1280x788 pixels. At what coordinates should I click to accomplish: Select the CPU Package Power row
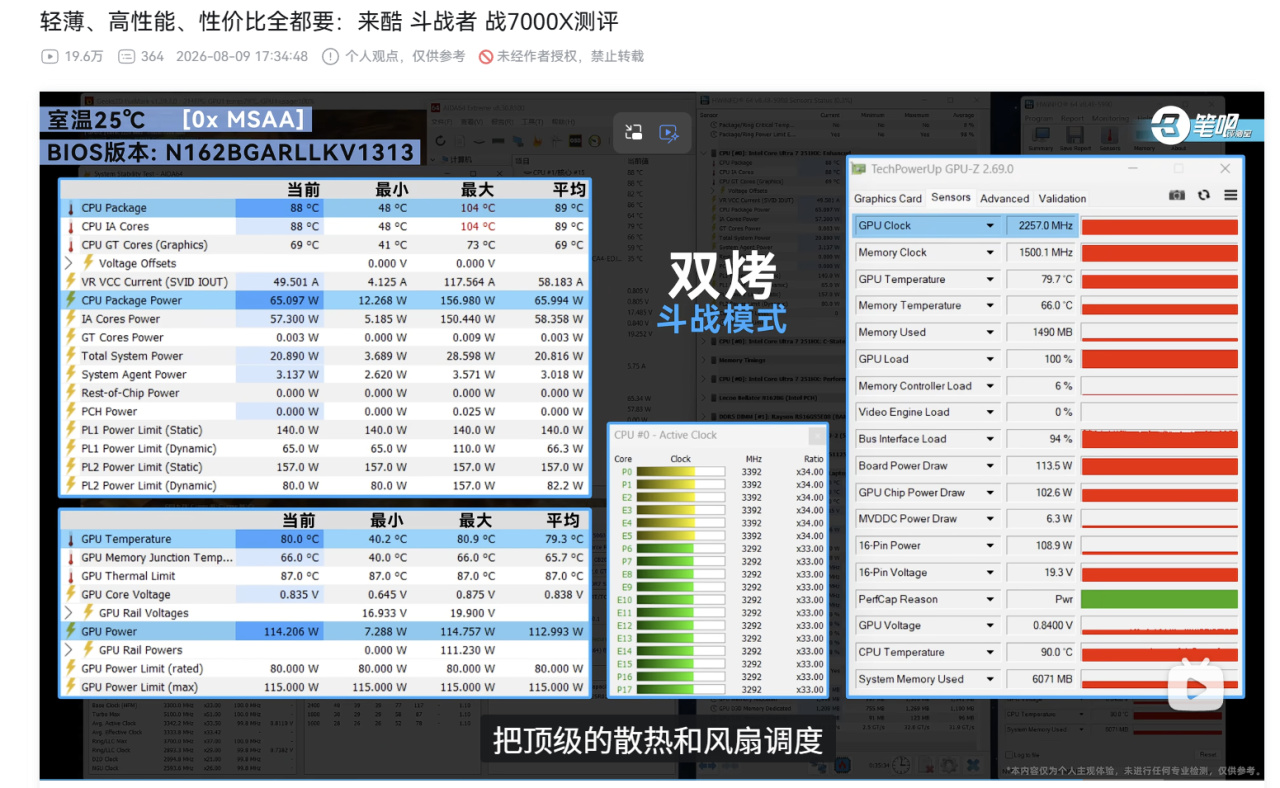[325, 300]
